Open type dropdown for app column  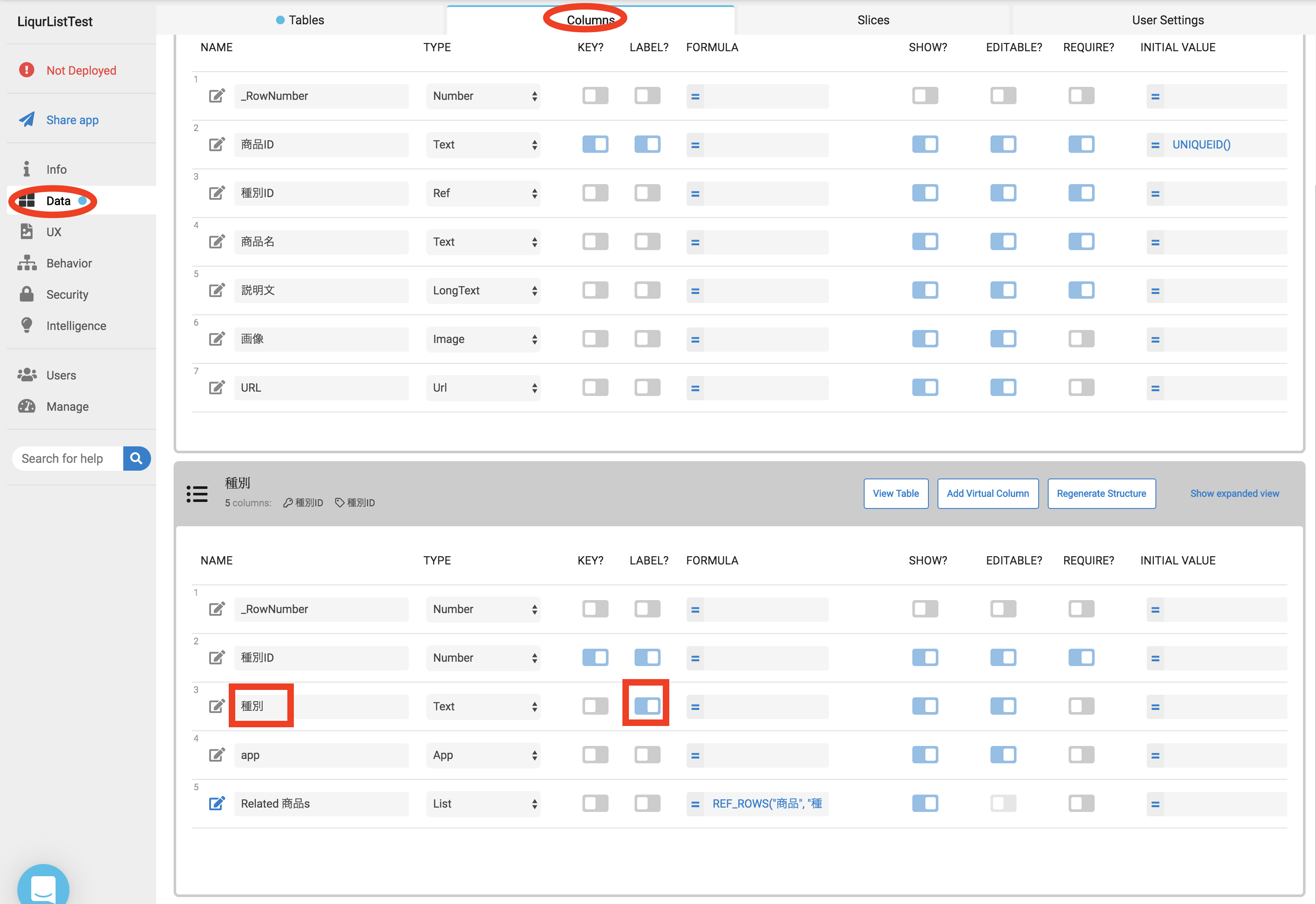(483, 755)
